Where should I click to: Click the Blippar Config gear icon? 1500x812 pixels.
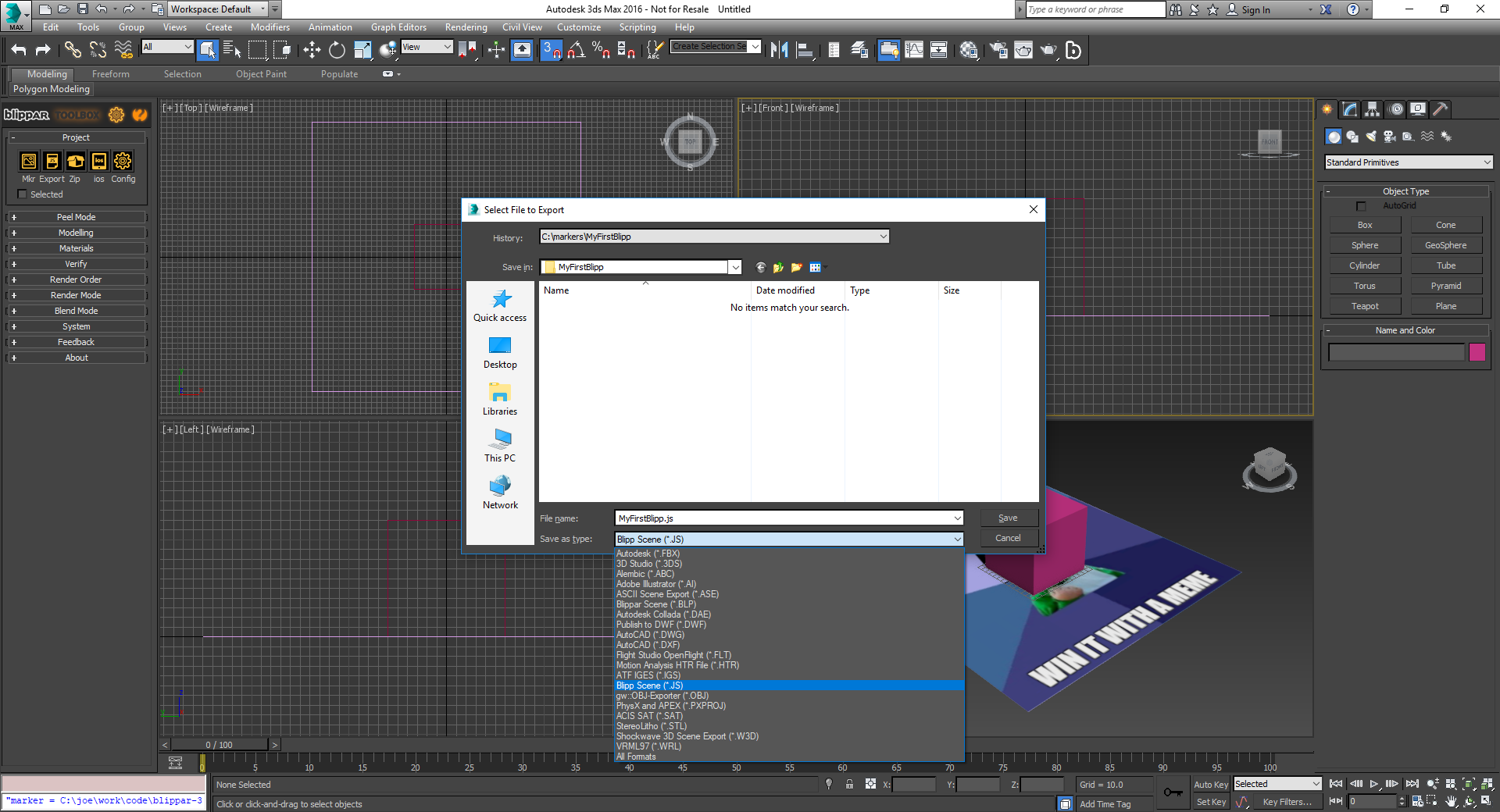[123, 161]
